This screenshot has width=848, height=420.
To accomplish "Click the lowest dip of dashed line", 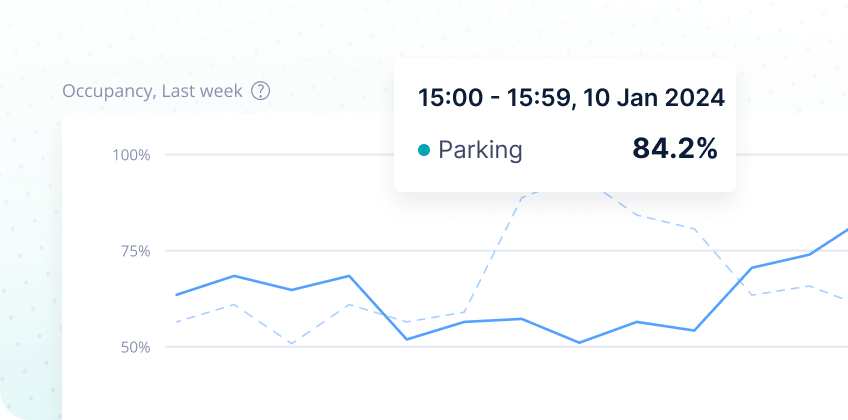I will pyautogui.click(x=292, y=344).
